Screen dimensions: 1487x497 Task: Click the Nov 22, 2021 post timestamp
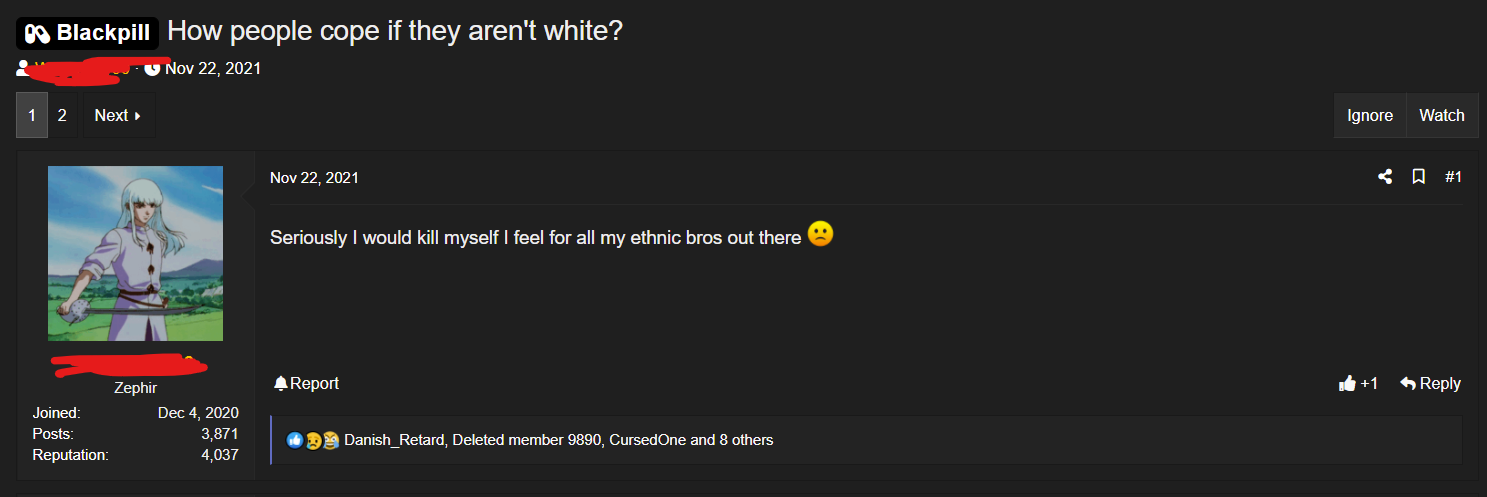click(314, 178)
